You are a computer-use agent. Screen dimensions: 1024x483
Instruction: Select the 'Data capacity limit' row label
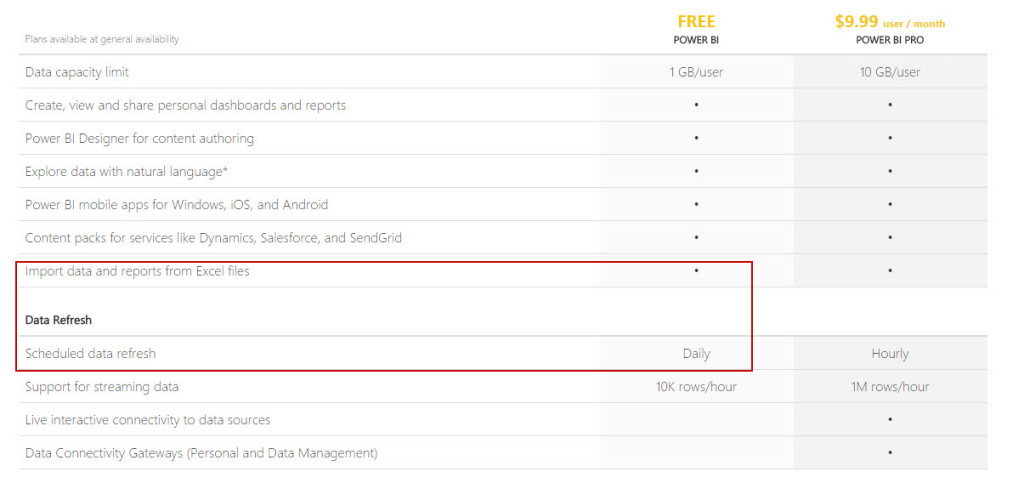[x=77, y=72]
